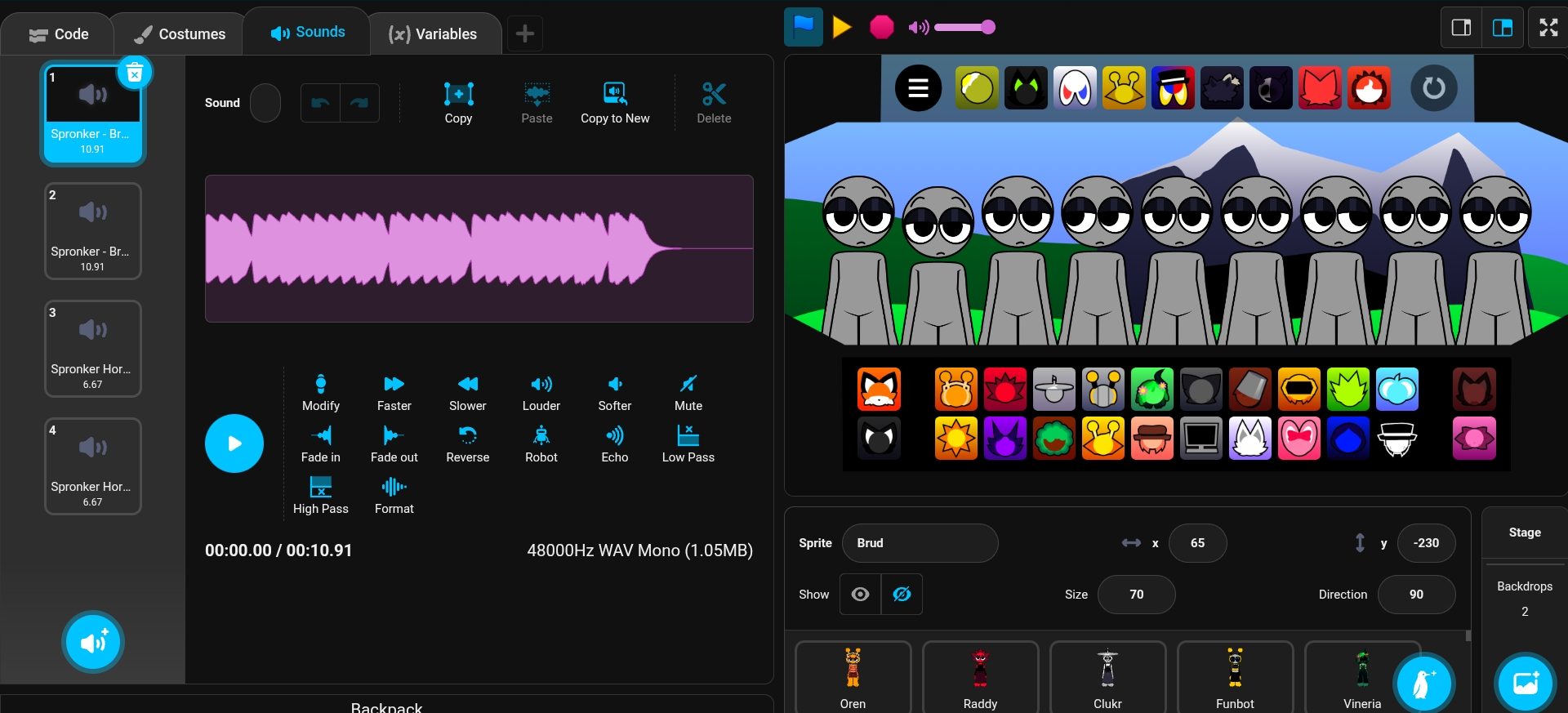
Task: Add a new tab with plus button
Action: click(525, 33)
